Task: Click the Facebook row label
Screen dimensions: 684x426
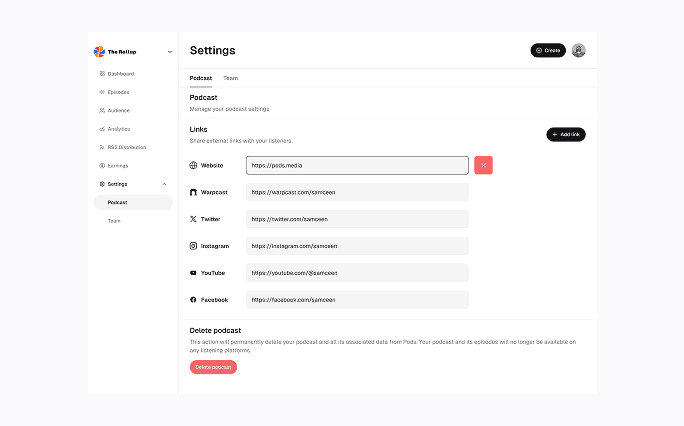Action: point(215,300)
